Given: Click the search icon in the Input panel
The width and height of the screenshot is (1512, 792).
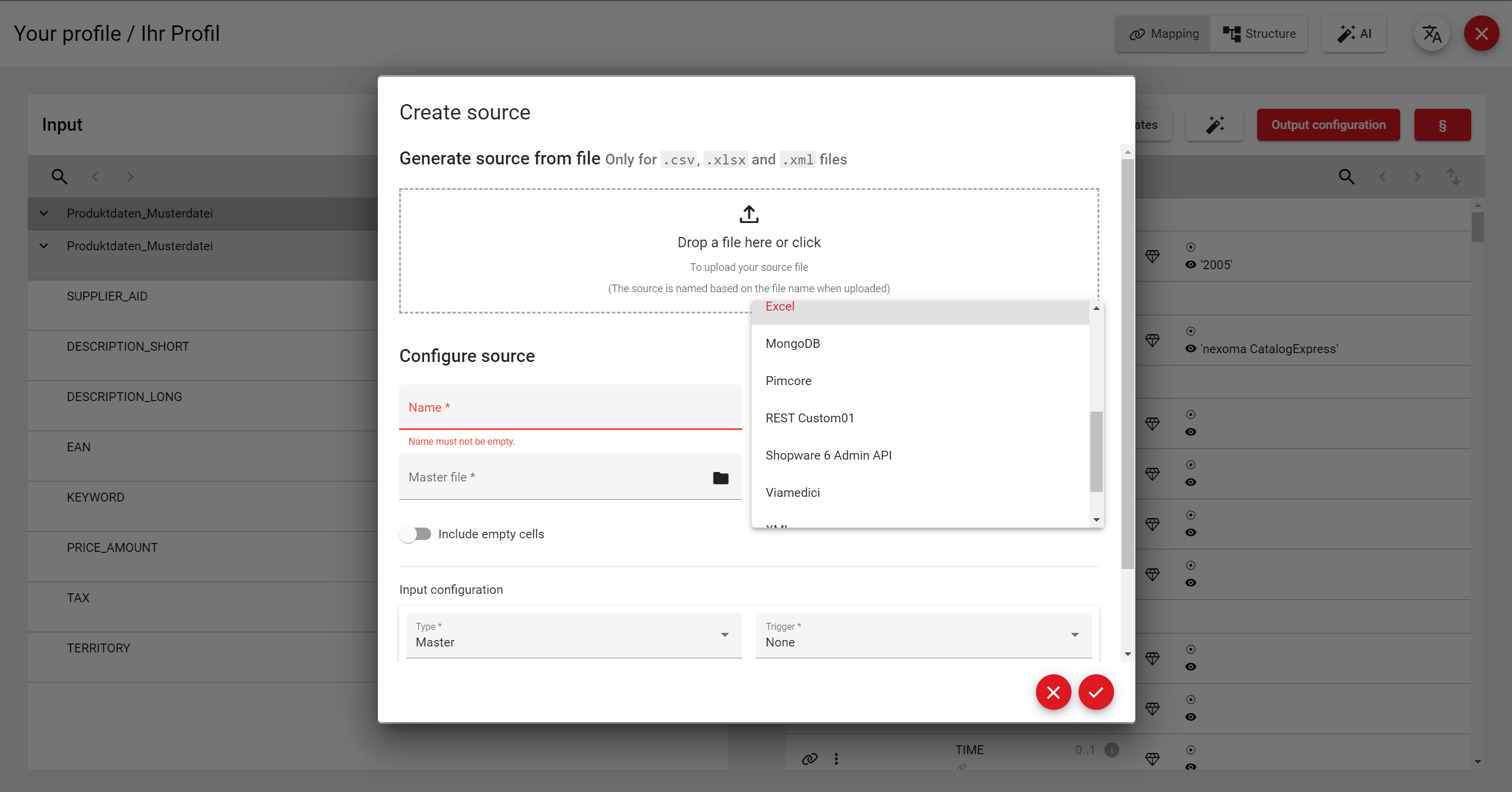Looking at the screenshot, I should coord(59,176).
